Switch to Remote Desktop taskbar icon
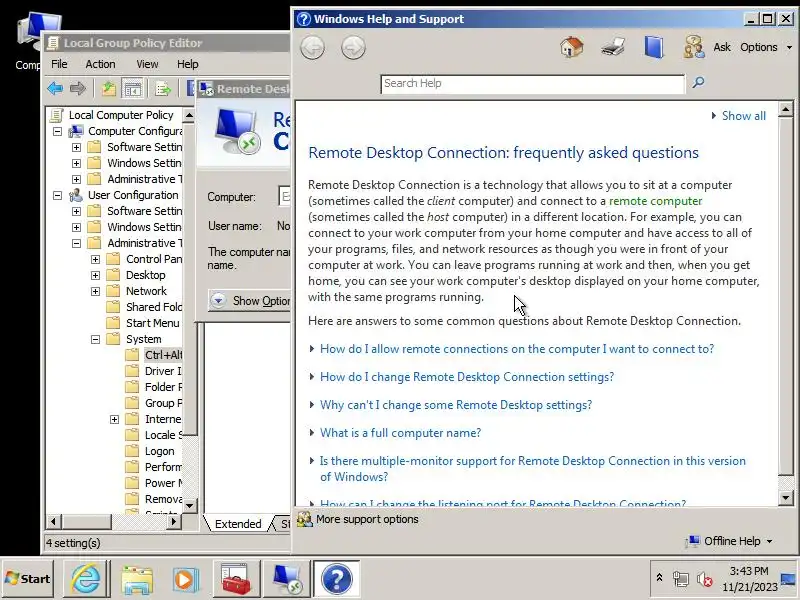 286,579
